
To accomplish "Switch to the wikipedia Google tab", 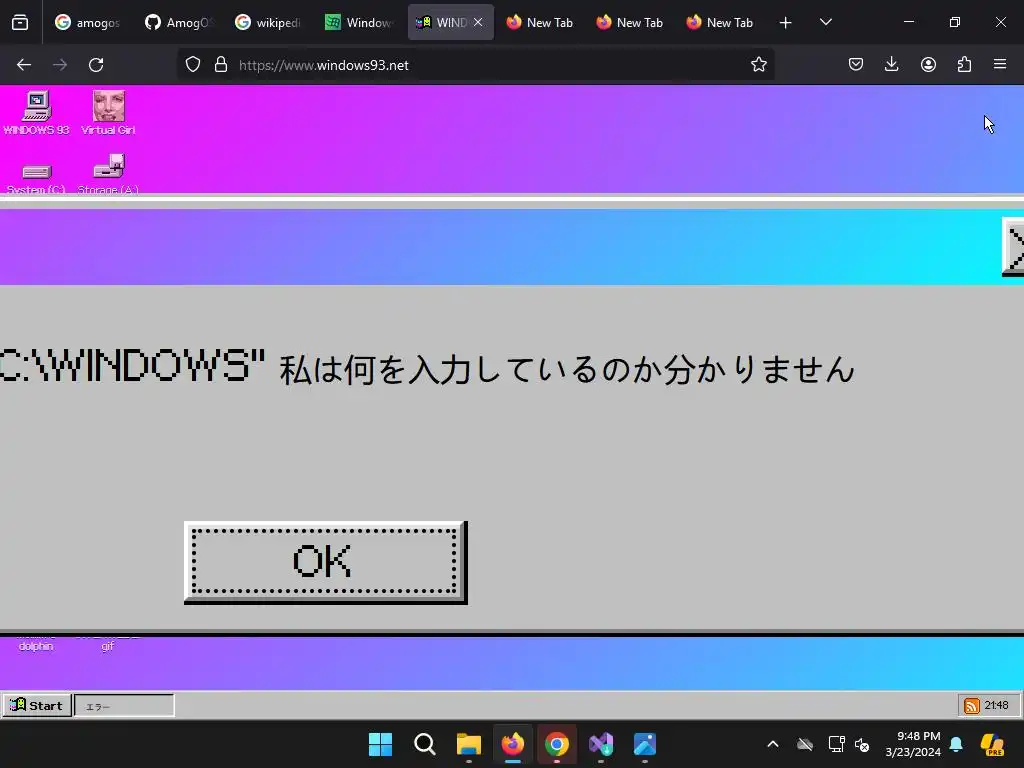I will [x=268, y=22].
